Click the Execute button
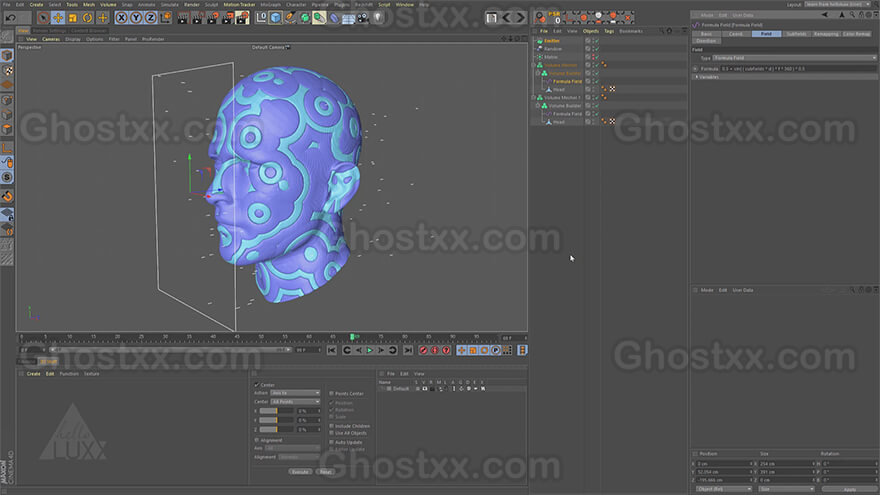Viewport: 880px width, 495px height. tap(300, 472)
